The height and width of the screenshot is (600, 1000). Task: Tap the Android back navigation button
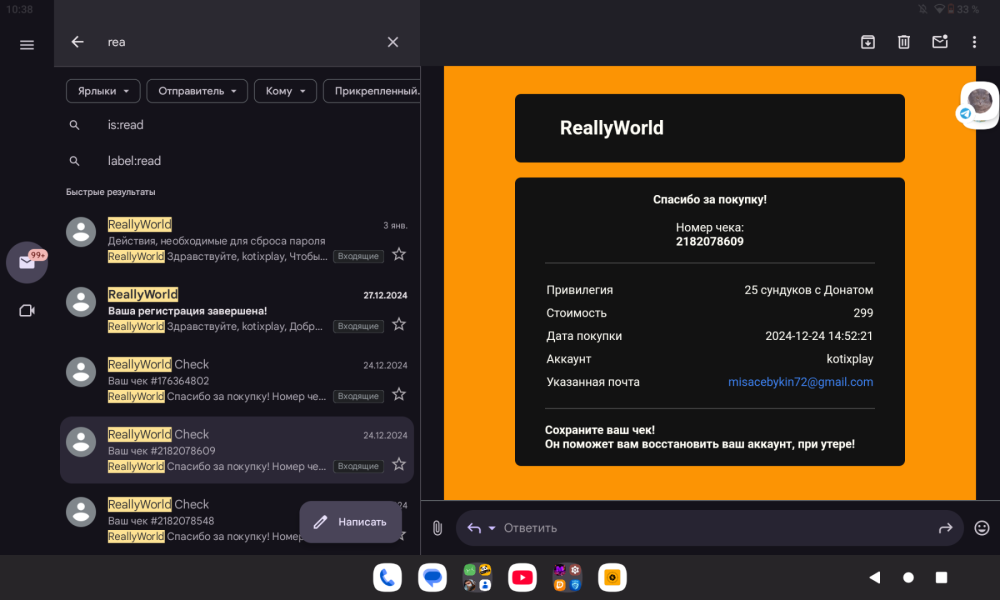coord(874,578)
